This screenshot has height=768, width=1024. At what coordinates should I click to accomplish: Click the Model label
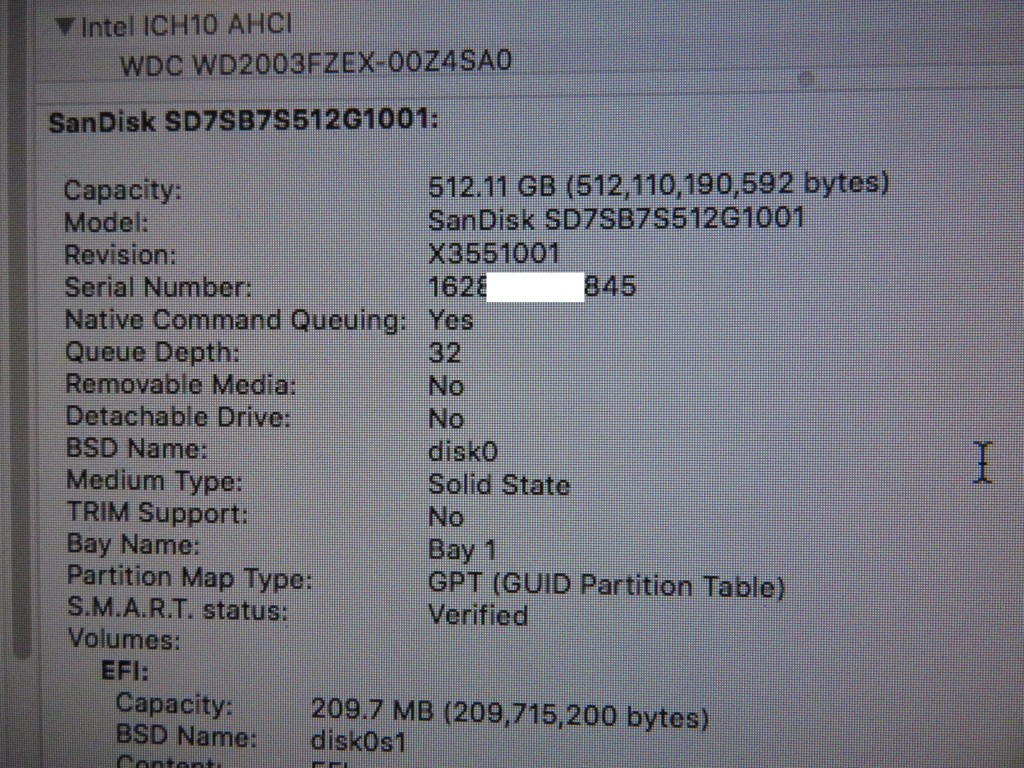click(x=106, y=223)
